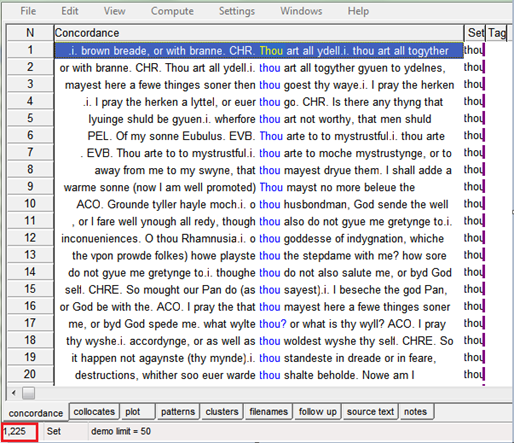Click the horizontal scrollbar left arrow
The image size is (514, 443).
coord(14,393)
